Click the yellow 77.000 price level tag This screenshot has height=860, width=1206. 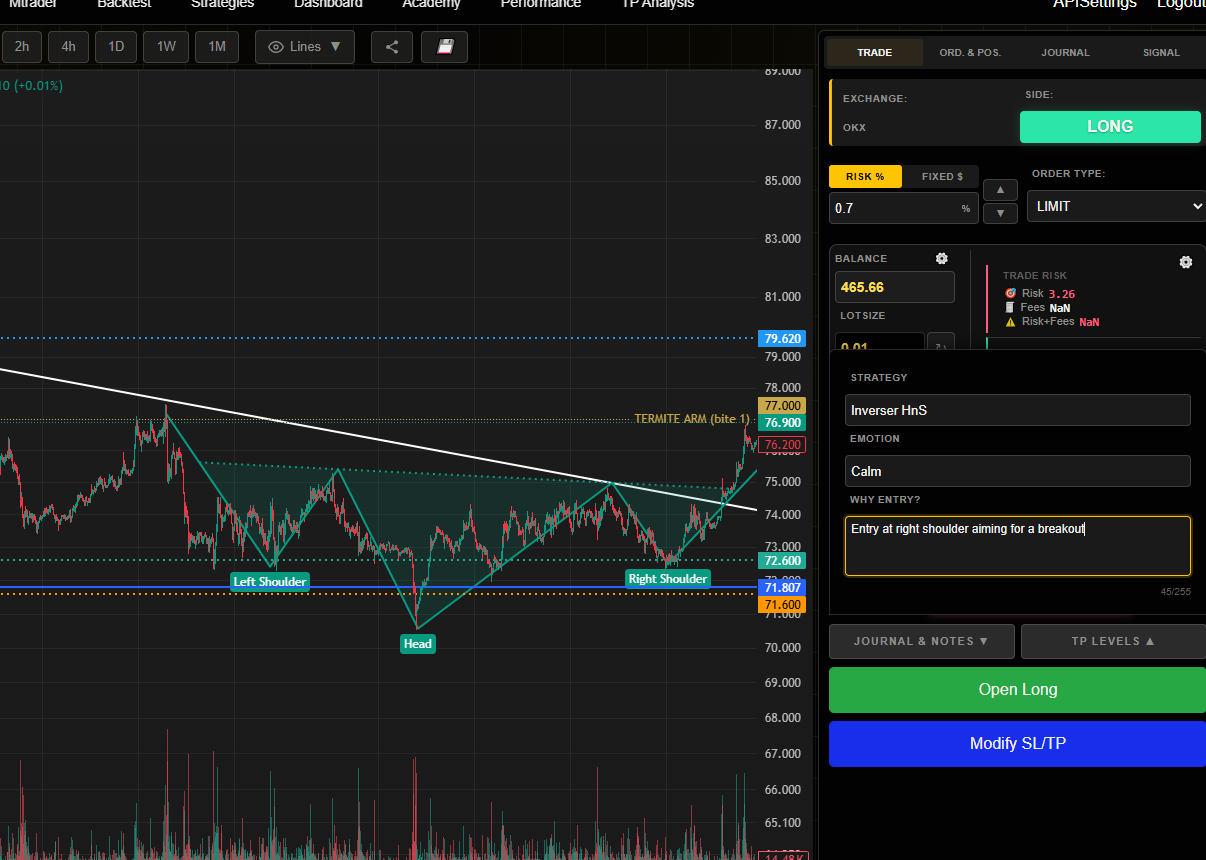(x=782, y=405)
